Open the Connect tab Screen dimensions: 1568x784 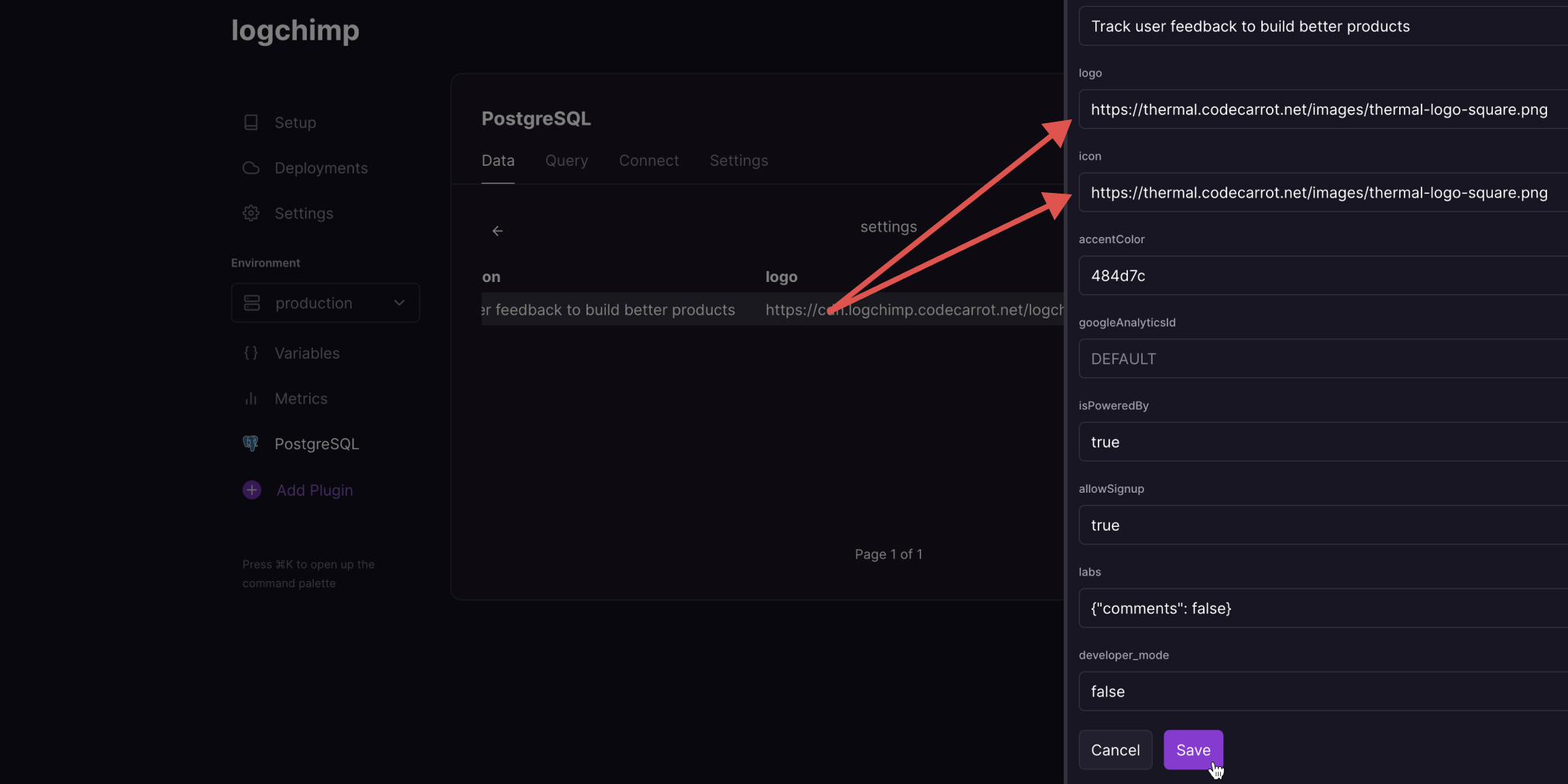click(x=648, y=160)
